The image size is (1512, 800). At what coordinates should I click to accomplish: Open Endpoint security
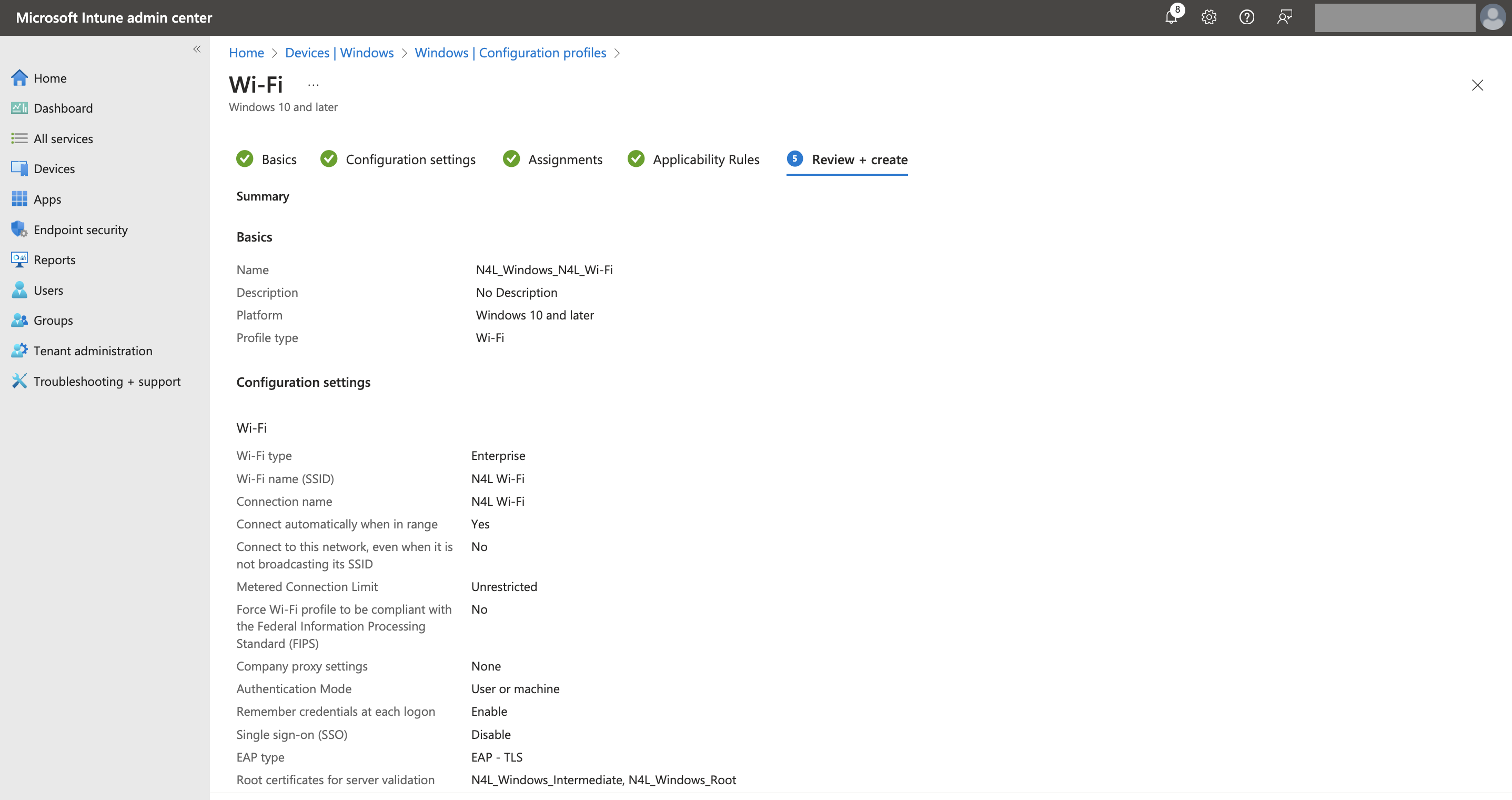click(80, 229)
